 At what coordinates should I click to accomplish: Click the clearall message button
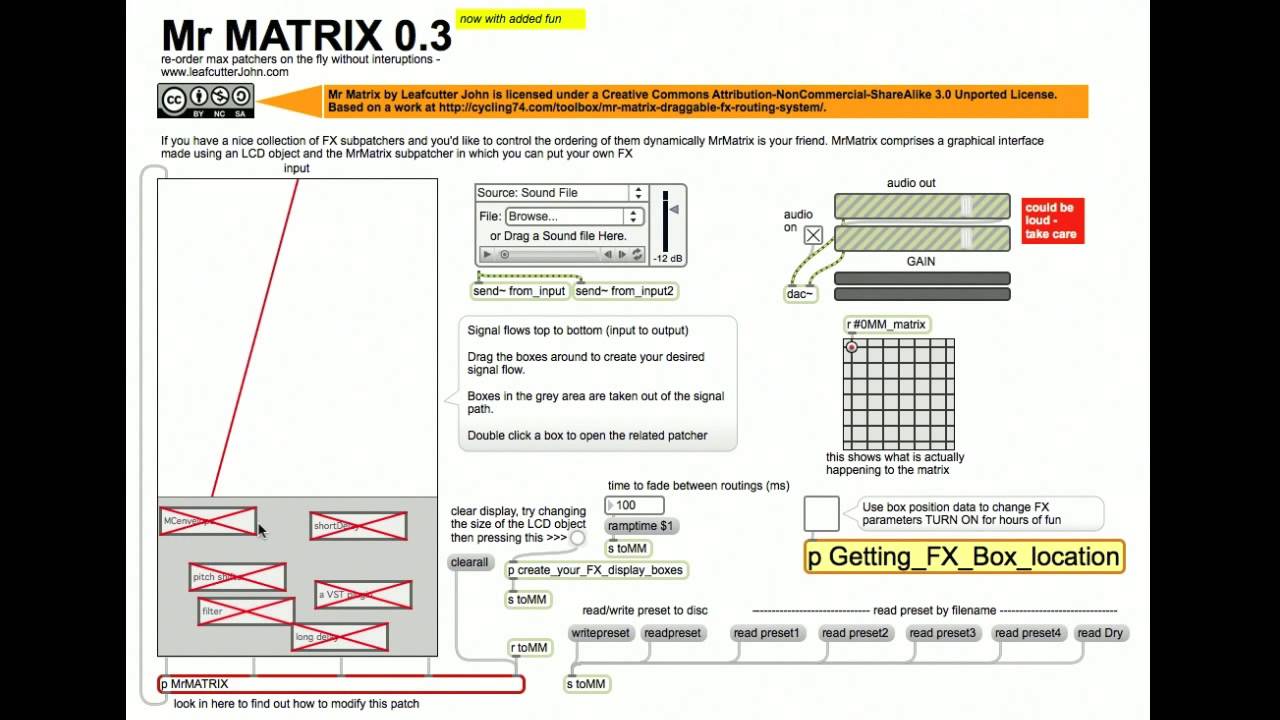[x=470, y=563]
